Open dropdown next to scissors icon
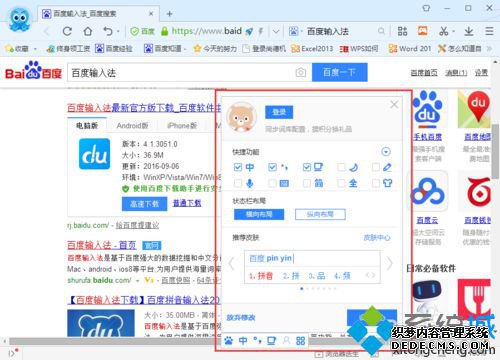 point(453,32)
